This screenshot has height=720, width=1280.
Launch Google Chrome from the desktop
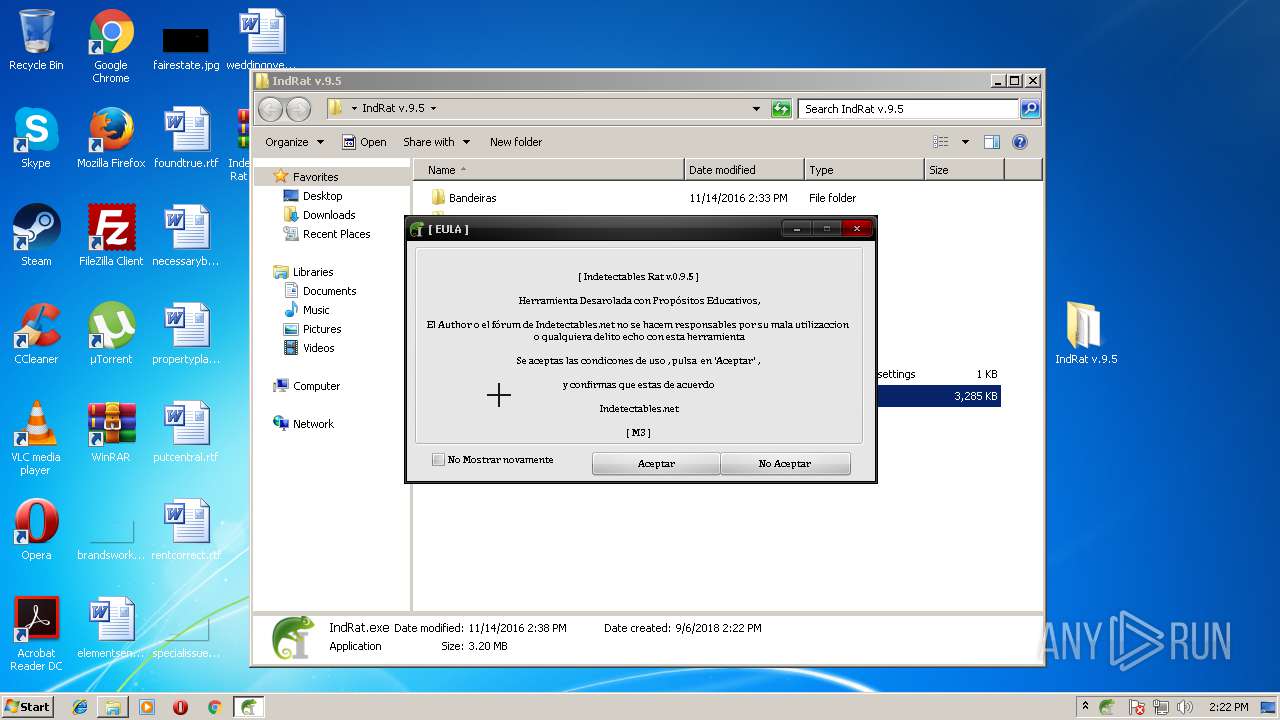point(111,46)
